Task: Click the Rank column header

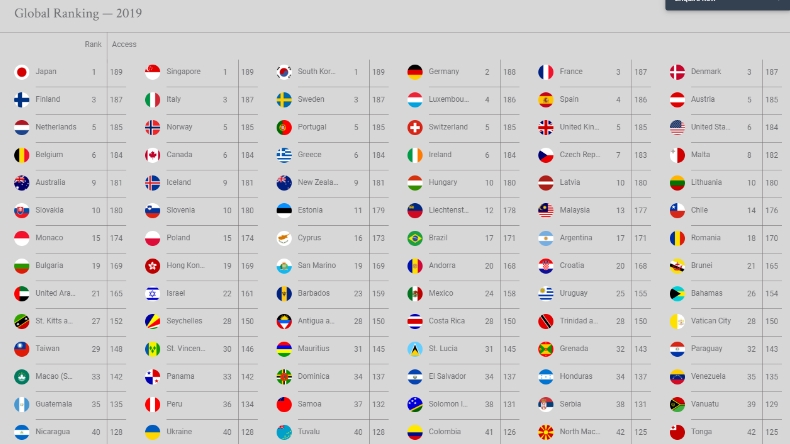Action: coord(92,44)
